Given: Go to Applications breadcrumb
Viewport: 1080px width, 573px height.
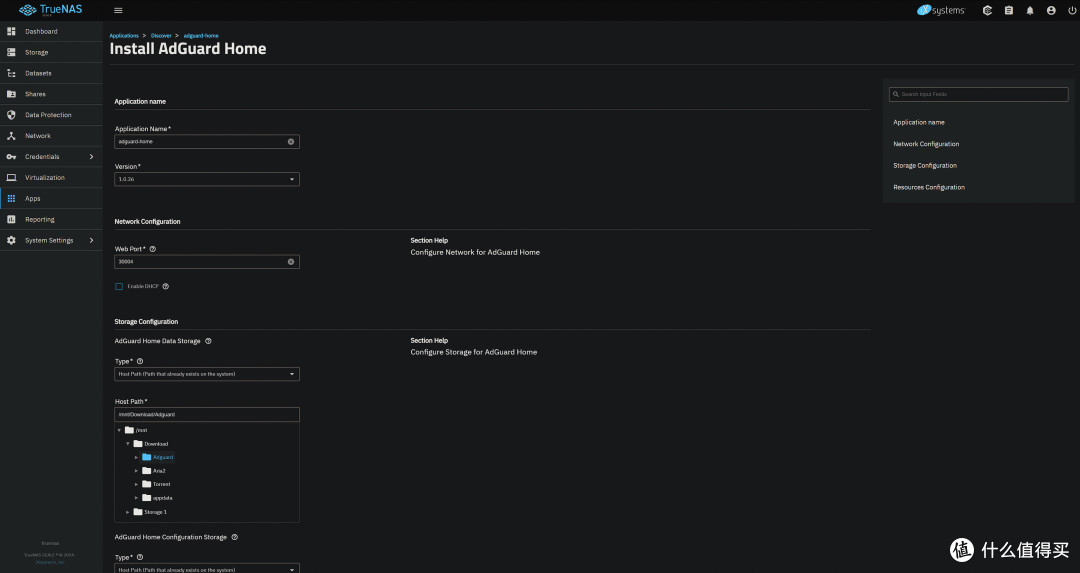Looking at the screenshot, I should 124,36.
